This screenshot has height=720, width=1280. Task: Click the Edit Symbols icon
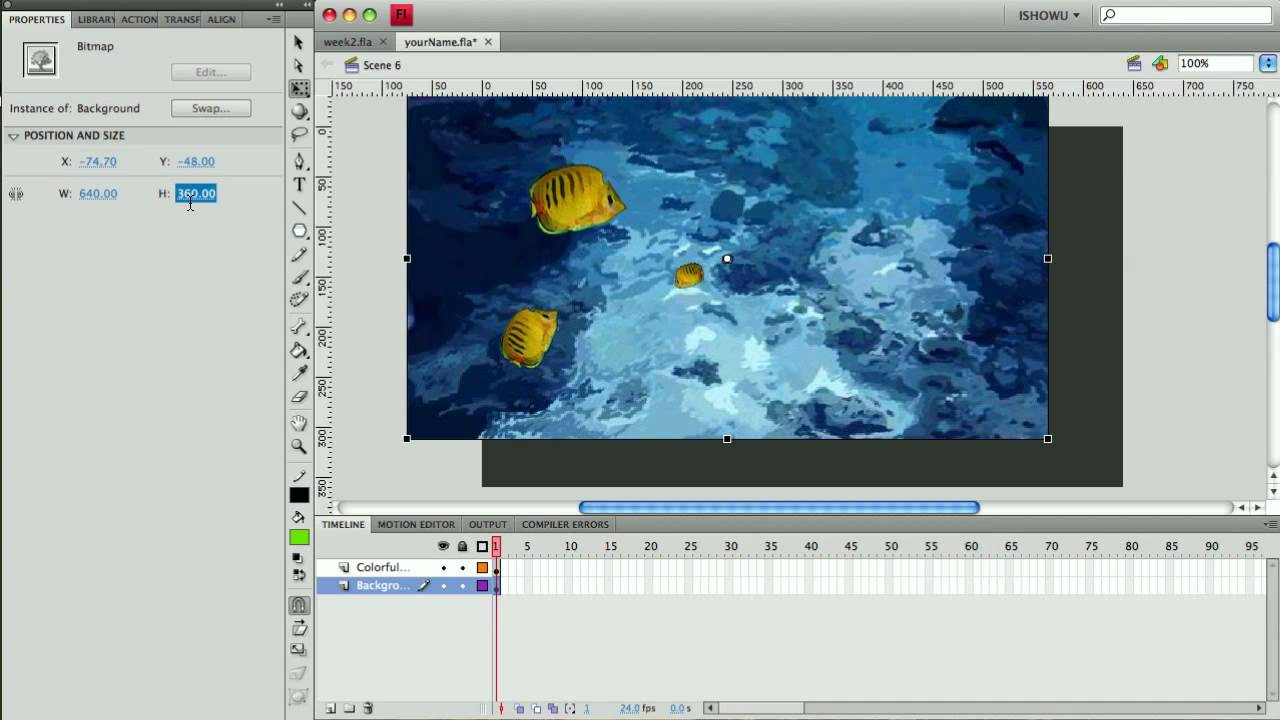click(x=1160, y=63)
